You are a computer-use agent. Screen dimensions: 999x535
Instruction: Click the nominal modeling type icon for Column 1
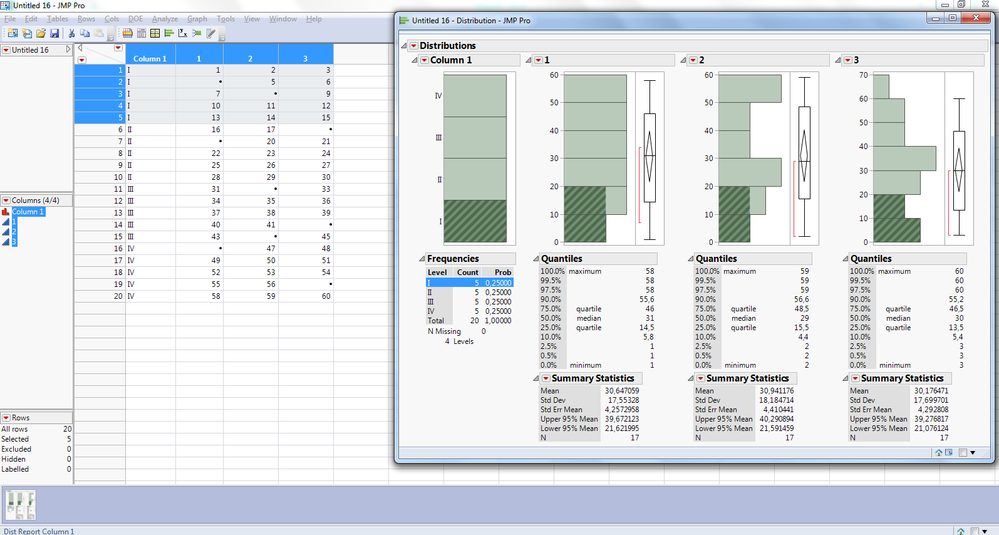pos(6,212)
